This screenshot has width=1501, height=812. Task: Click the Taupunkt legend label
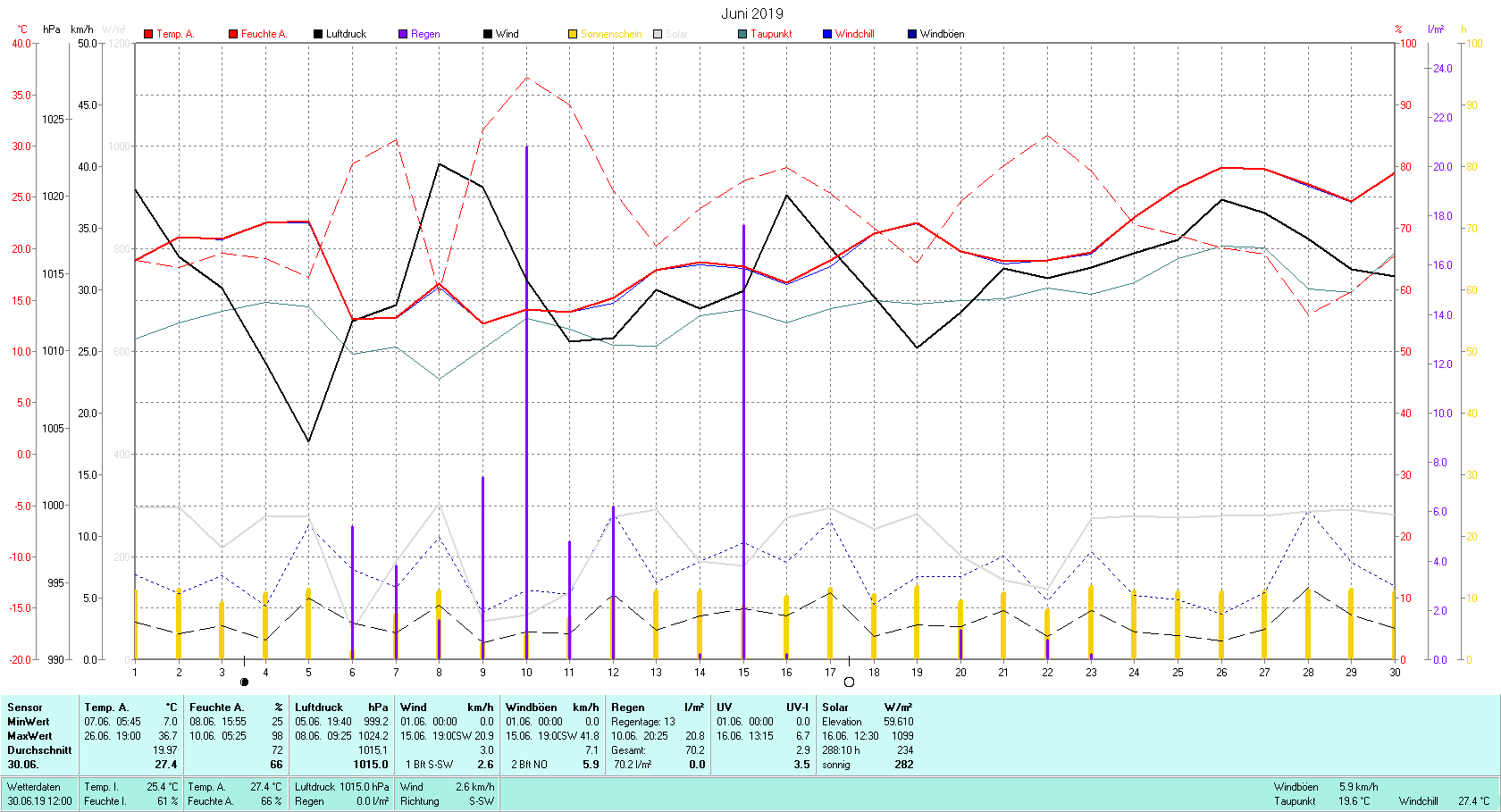pos(771,34)
